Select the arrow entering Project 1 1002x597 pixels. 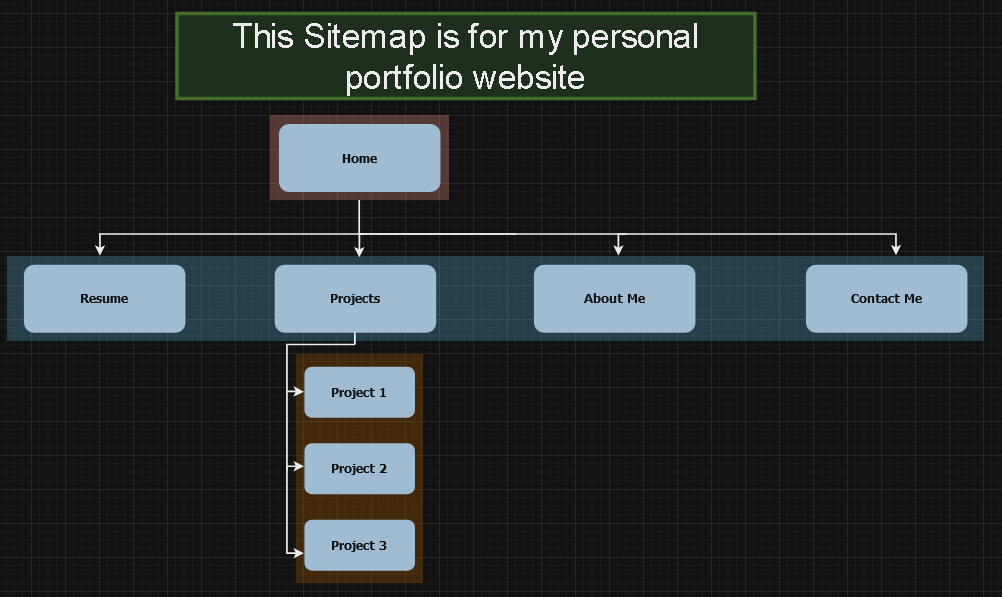tap(297, 392)
